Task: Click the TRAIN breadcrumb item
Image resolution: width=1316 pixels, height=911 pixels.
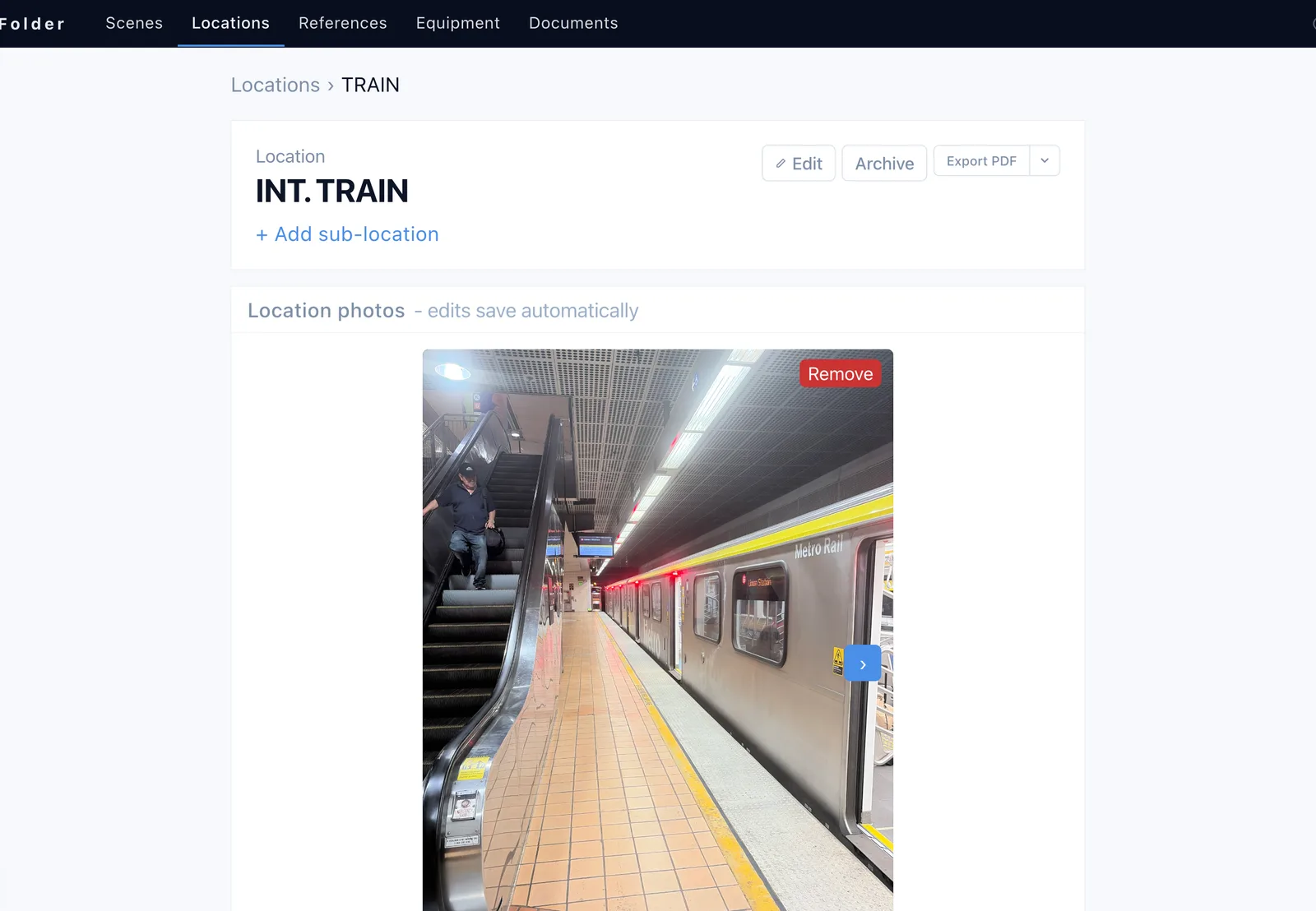Action: click(370, 85)
